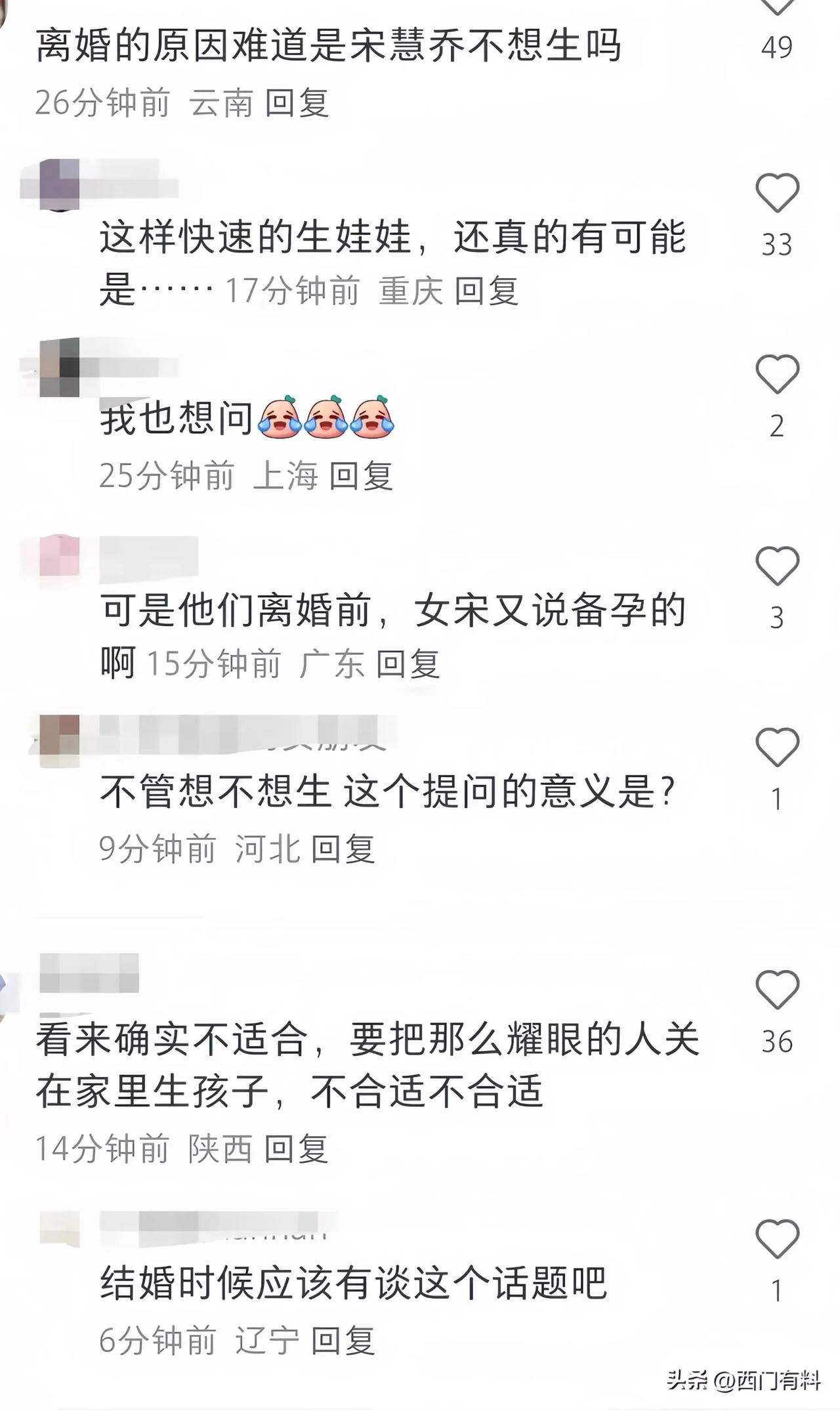Like the 河北 comment with 1 like
The width and height of the screenshot is (840, 1411).
pyautogui.click(x=777, y=748)
